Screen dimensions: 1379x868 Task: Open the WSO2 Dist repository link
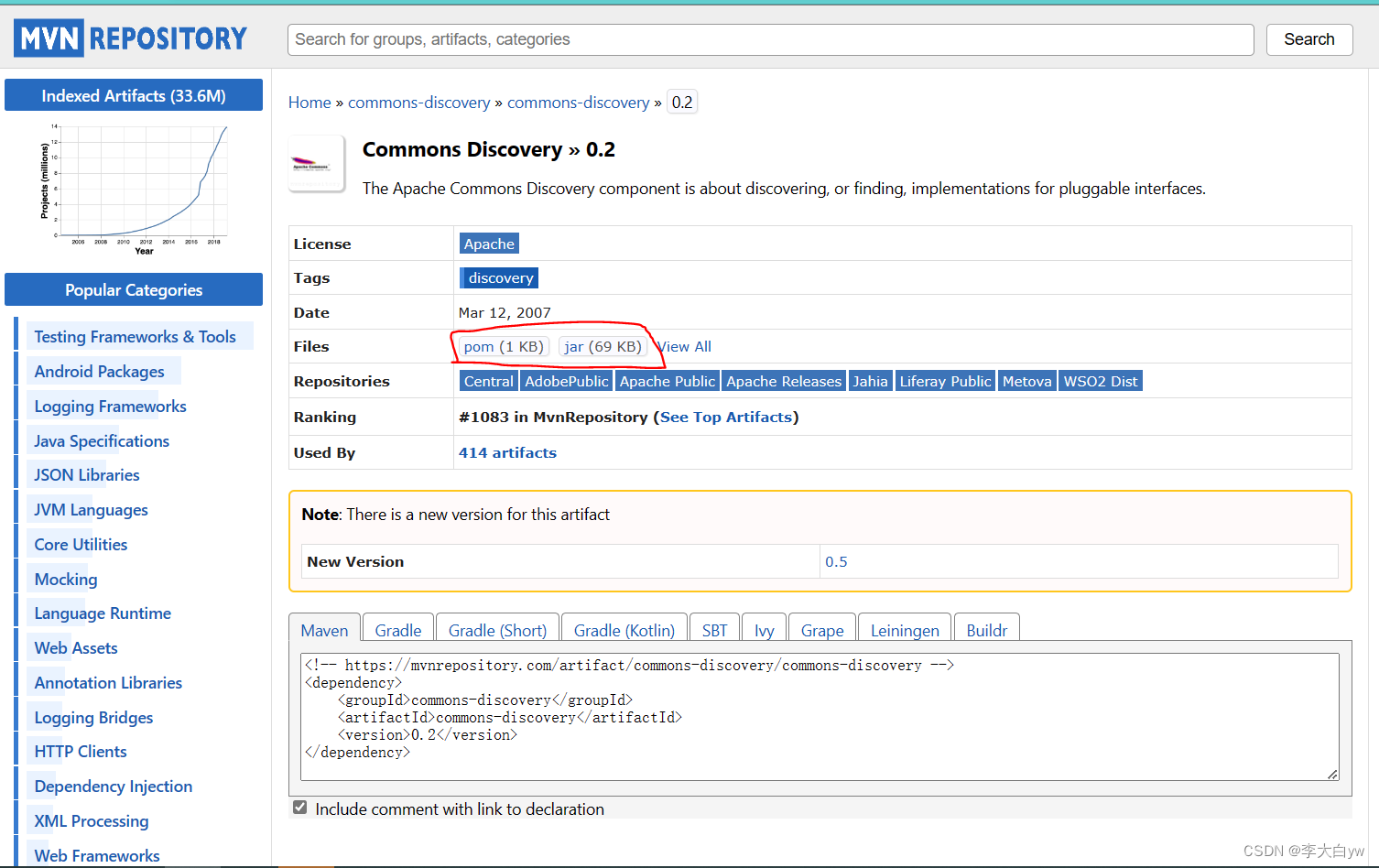(1101, 381)
